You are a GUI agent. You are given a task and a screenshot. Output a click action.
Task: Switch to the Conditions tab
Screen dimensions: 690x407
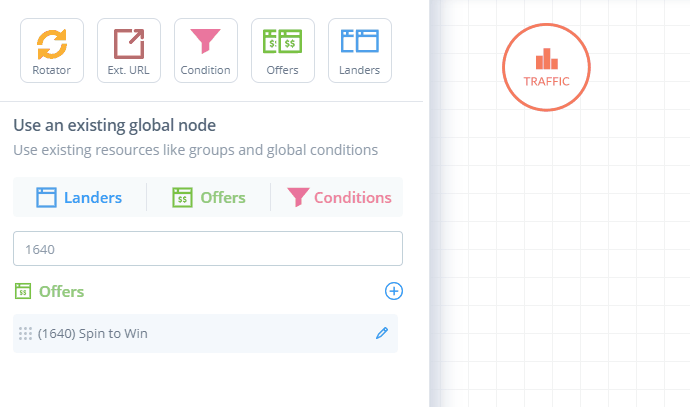pos(339,197)
